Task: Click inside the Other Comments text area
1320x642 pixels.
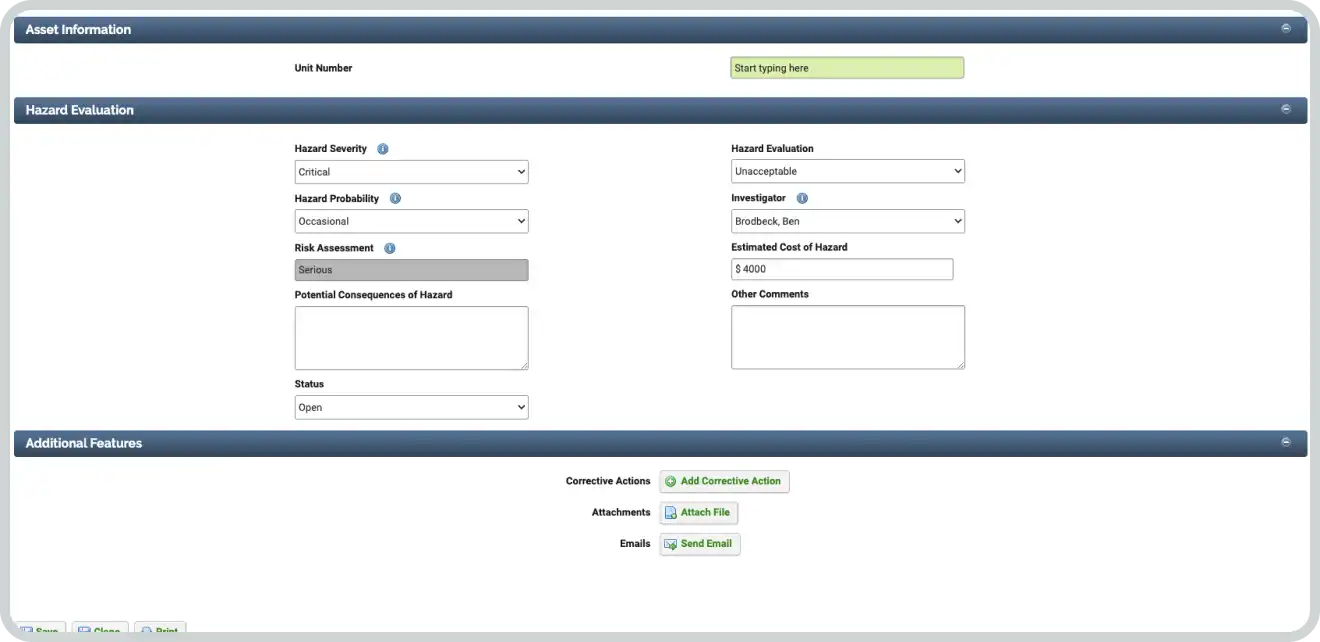Action: [x=847, y=337]
